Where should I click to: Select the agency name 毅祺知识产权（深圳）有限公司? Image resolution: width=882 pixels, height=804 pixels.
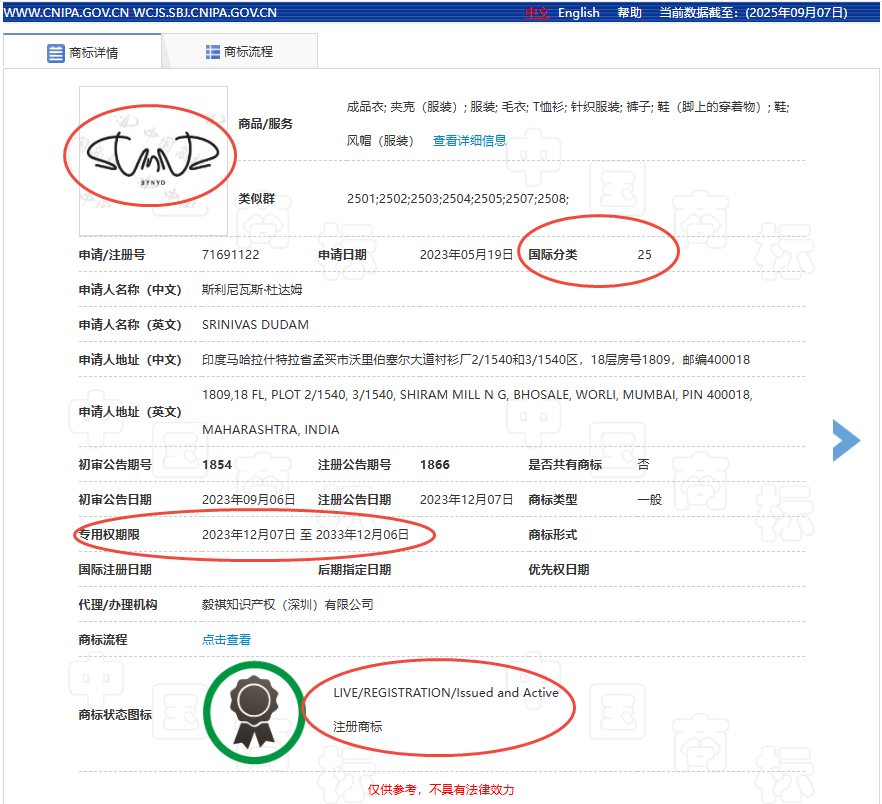[287, 605]
